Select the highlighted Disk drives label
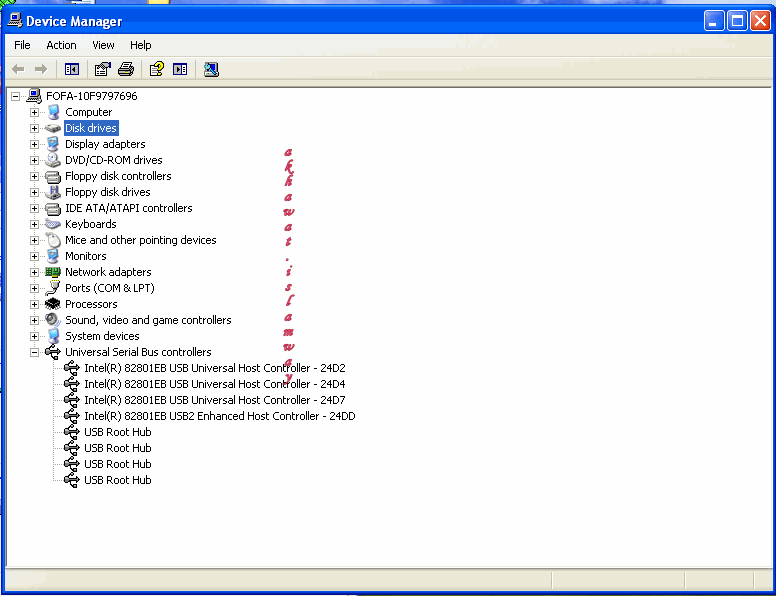Viewport: 776px width, 596px height. tap(91, 128)
